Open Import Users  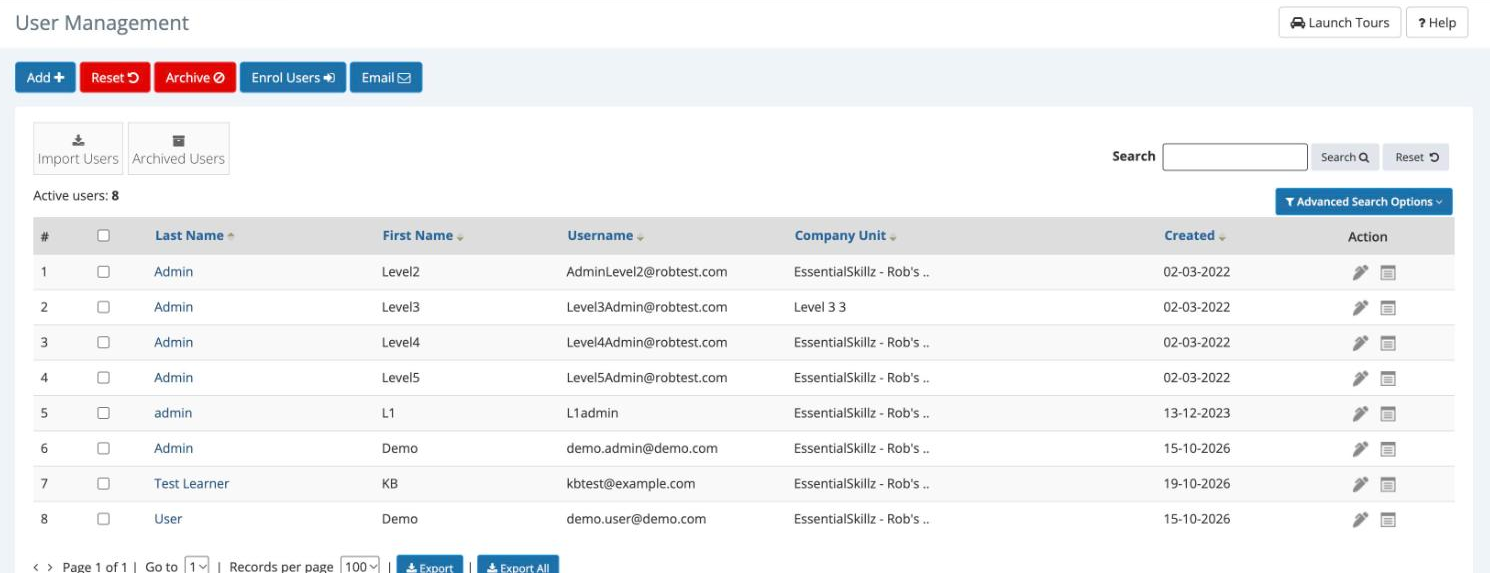click(x=78, y=149)
